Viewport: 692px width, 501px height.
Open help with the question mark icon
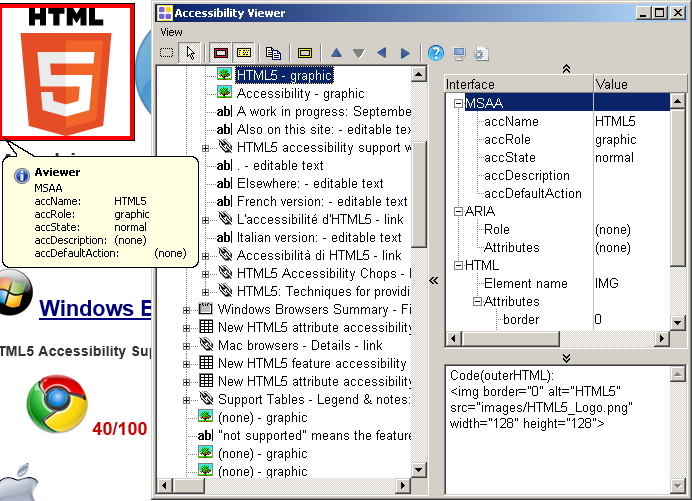click(x=436, y=53)
